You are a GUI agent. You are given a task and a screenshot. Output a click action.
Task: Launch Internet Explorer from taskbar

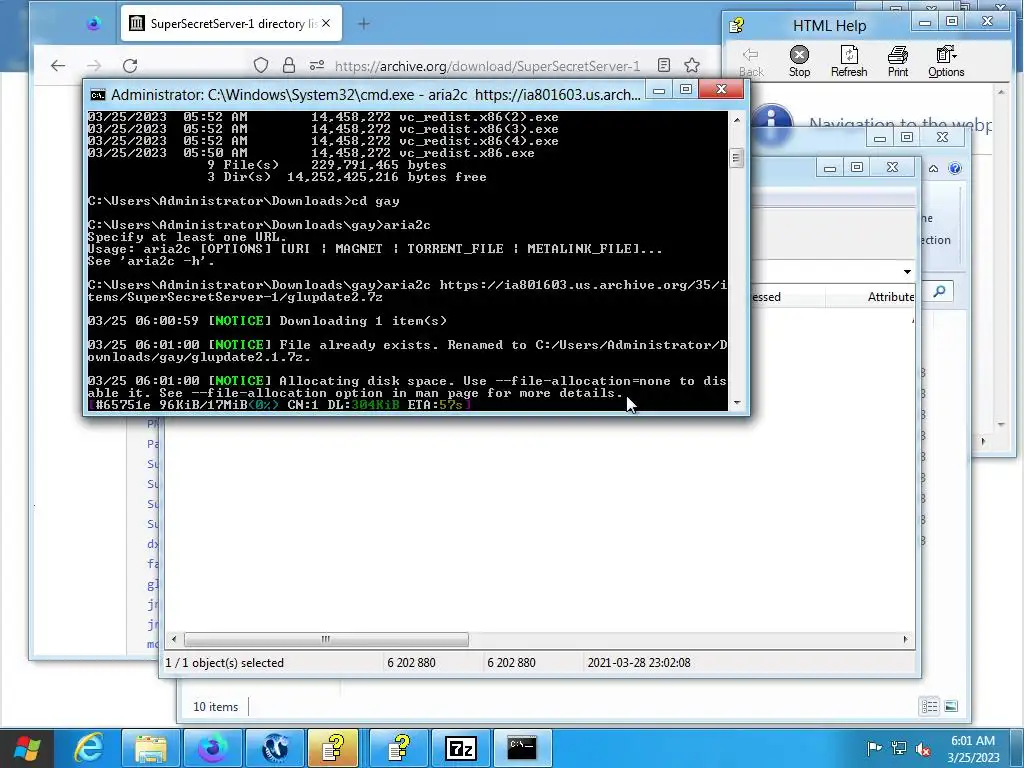click(x=88, y=748)
